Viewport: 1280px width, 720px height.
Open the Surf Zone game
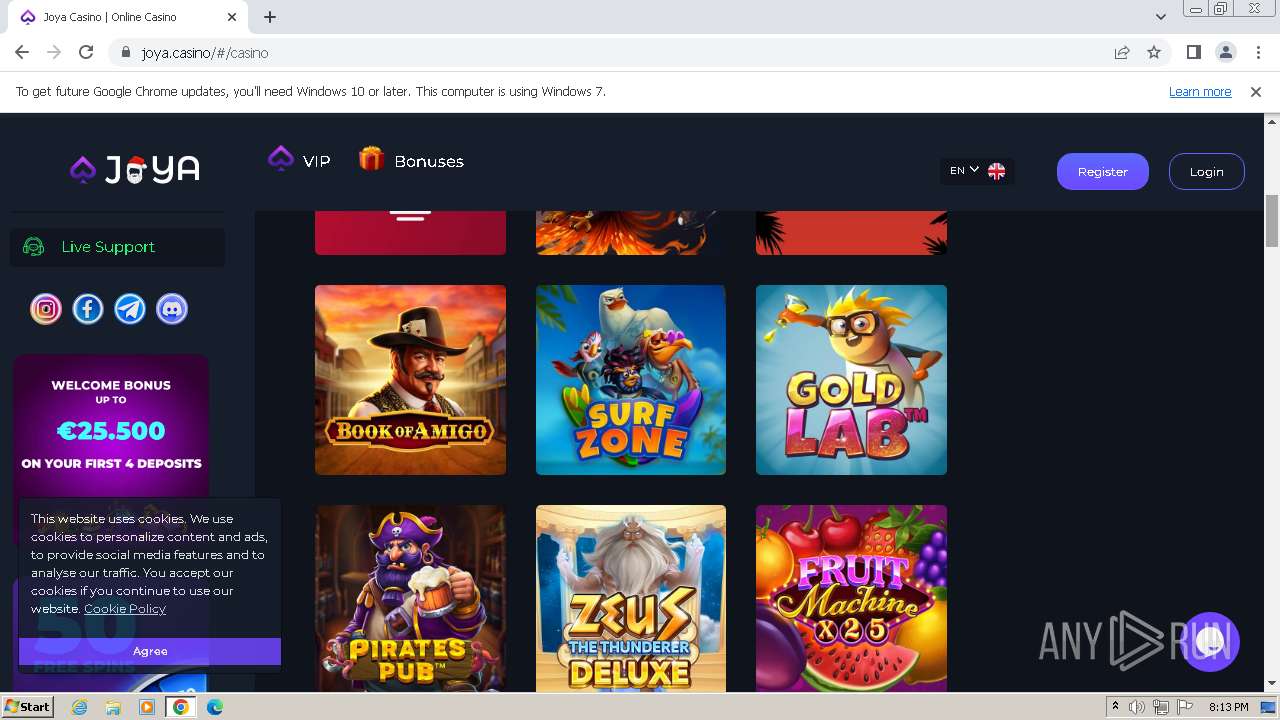631,380
